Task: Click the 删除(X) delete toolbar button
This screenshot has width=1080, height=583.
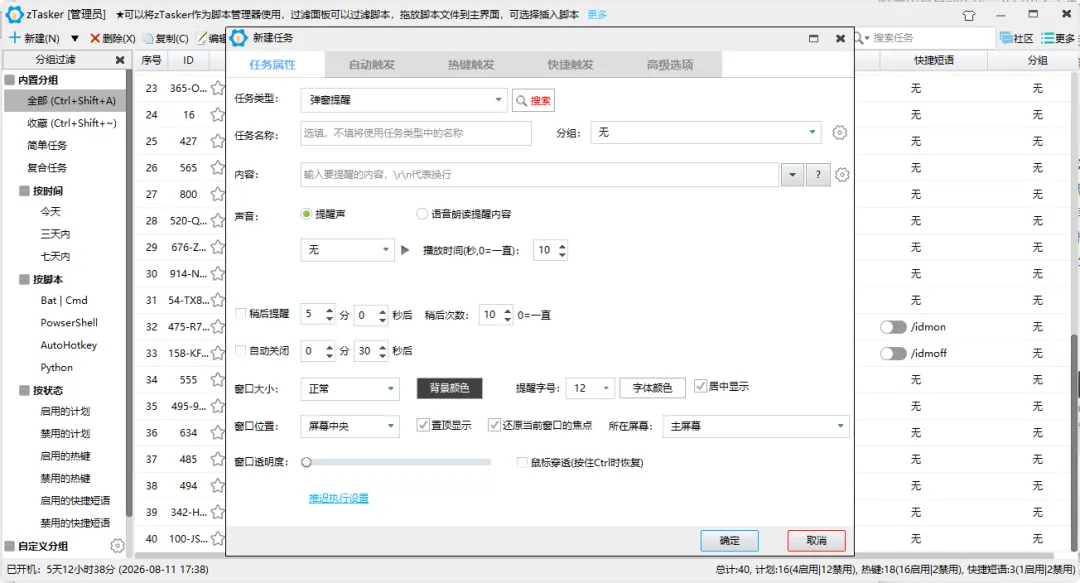Action: point(112,38)
